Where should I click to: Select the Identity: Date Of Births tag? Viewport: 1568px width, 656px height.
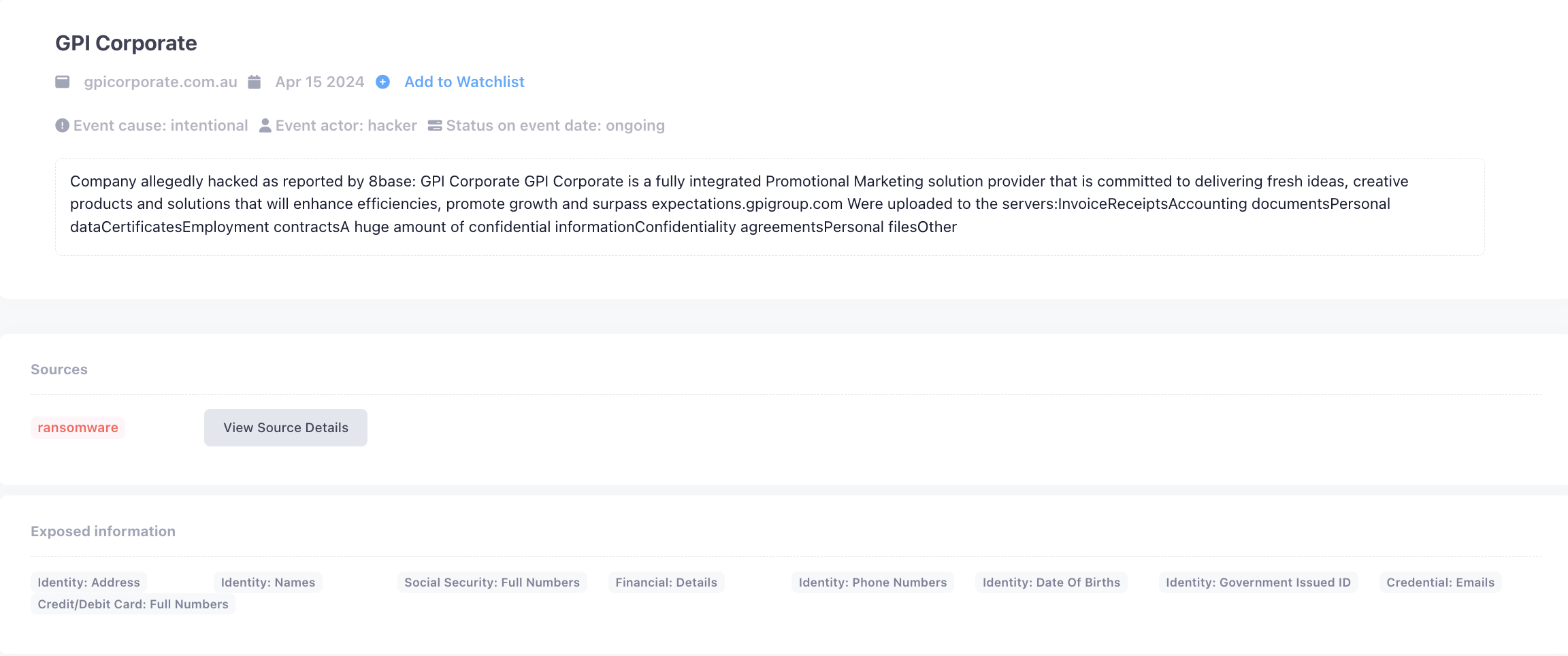pyautogui.click(x=1051, y=582)
